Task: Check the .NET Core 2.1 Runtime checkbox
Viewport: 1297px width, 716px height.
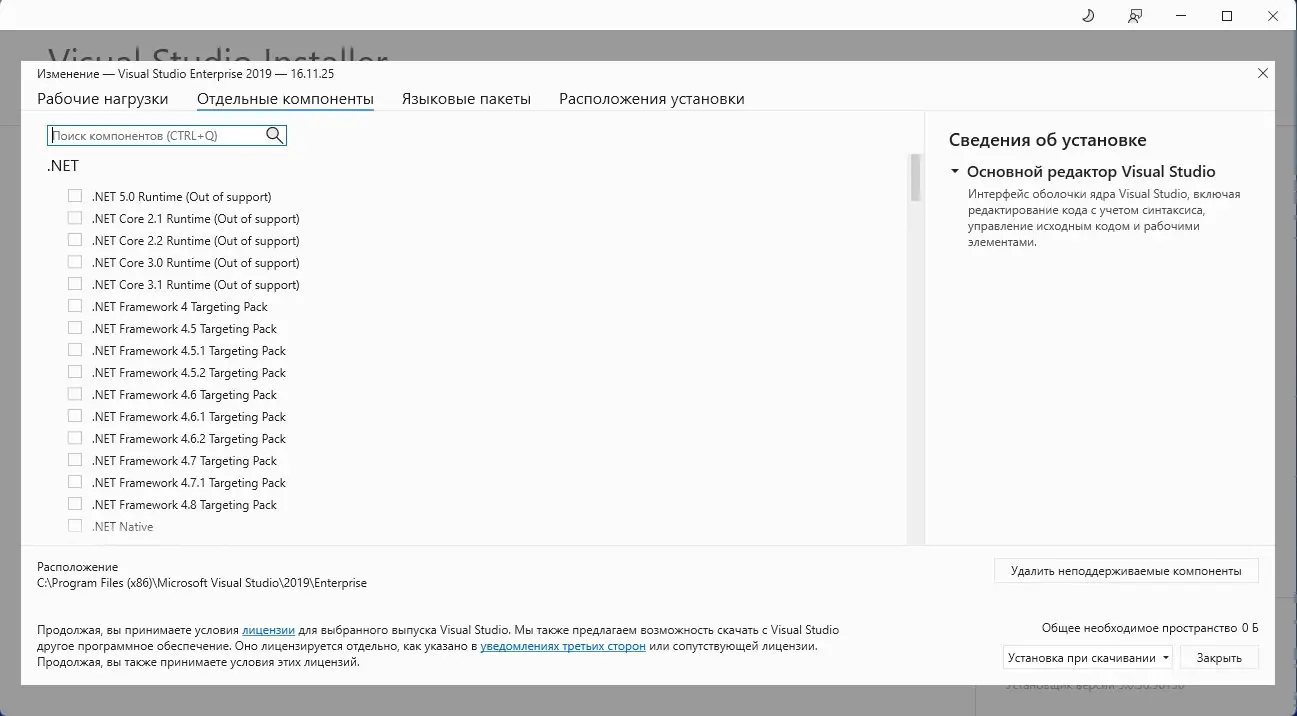Action: (75, 218)
